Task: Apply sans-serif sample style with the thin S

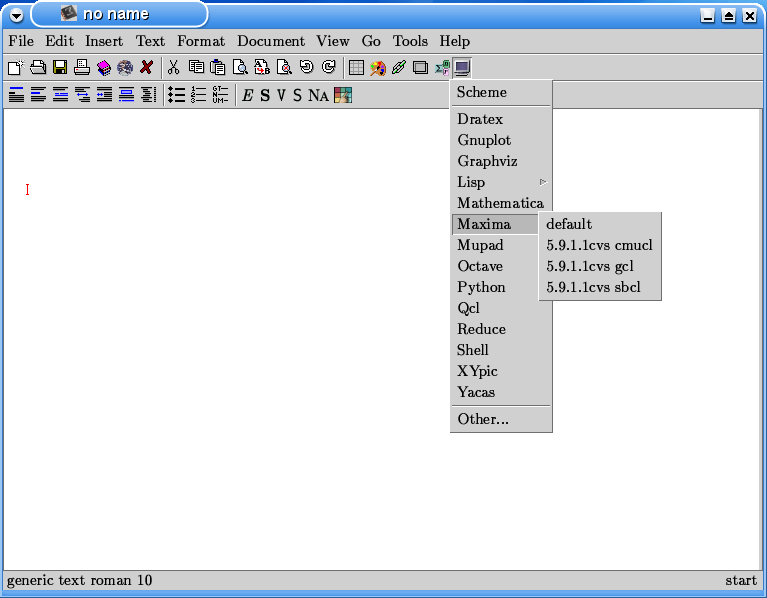Action: [297, 95]
